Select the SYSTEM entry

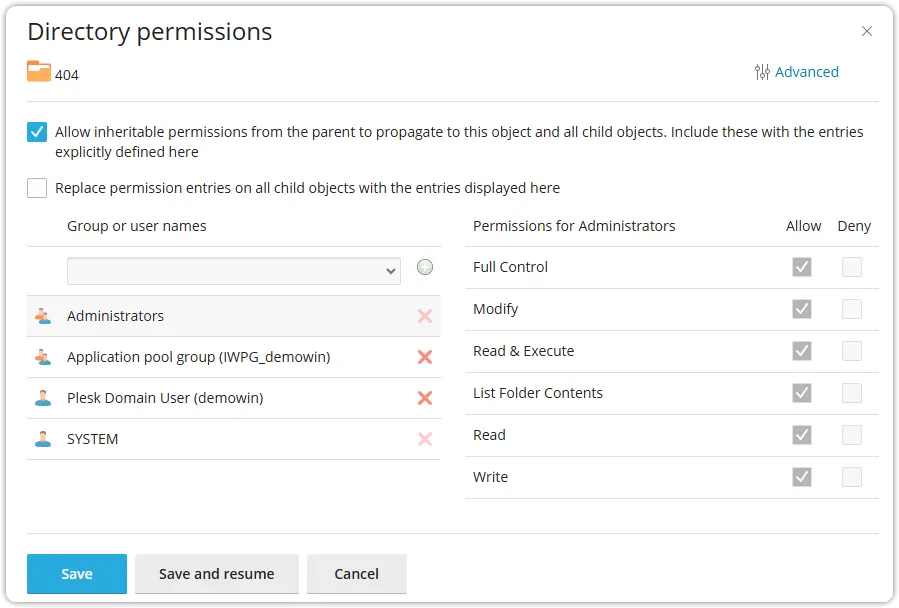click(95, 438)
